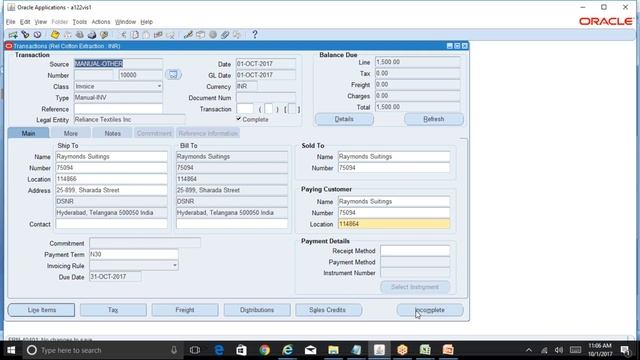Open the View menu
Image resolution: width=640 pixels, height=360 pixels.
click(40, 22)
